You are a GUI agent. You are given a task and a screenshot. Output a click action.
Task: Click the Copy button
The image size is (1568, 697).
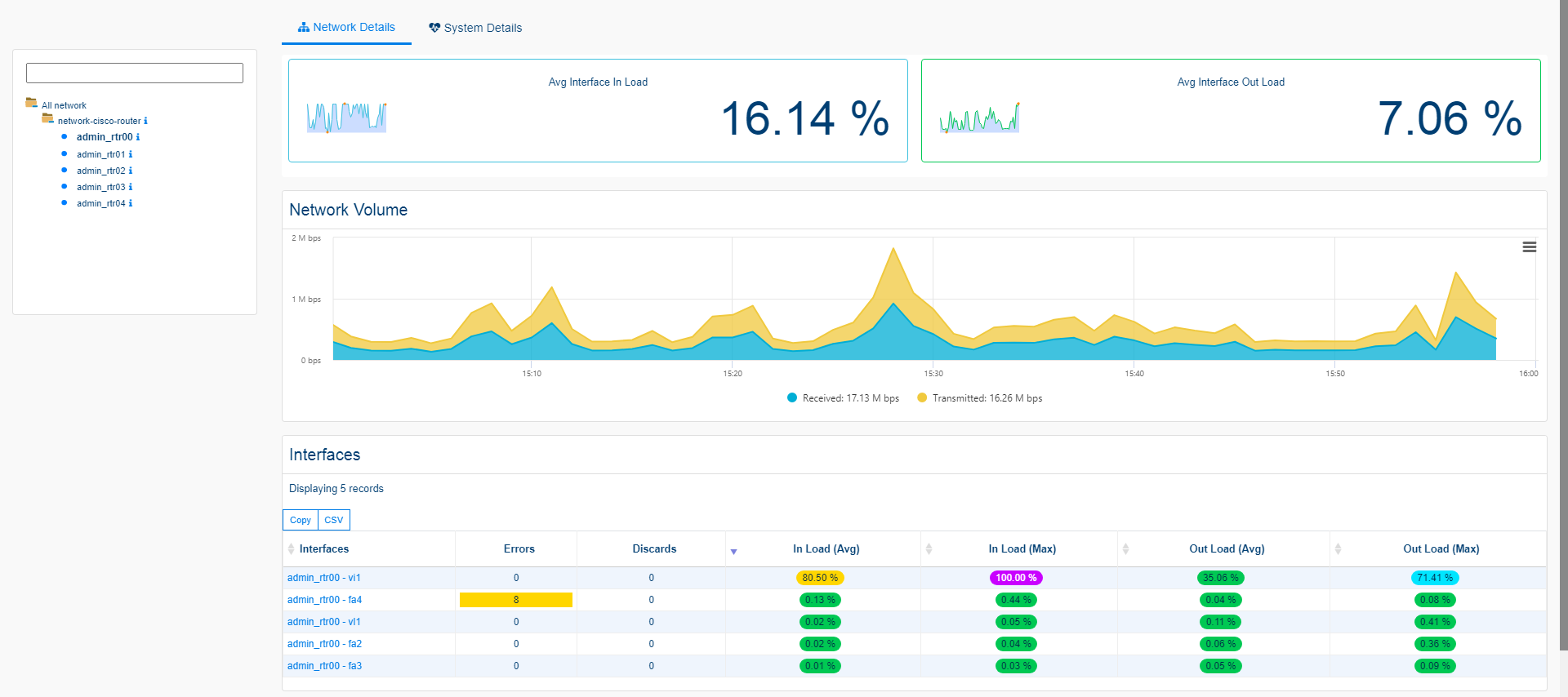tap(300, 520)
